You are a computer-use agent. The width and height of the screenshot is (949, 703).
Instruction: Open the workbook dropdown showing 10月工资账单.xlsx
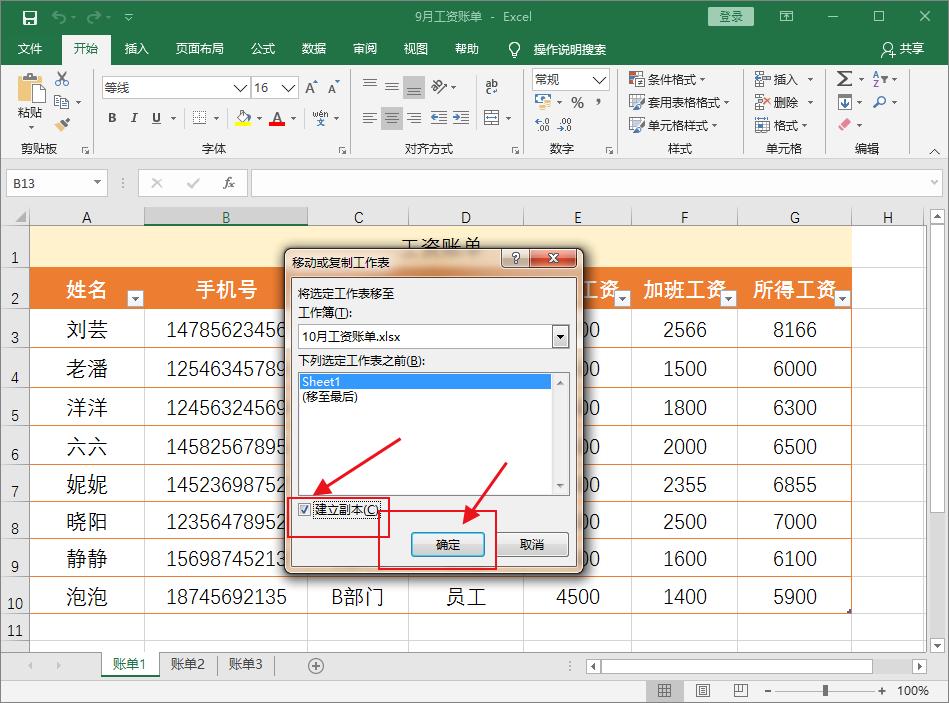point(559,337)
